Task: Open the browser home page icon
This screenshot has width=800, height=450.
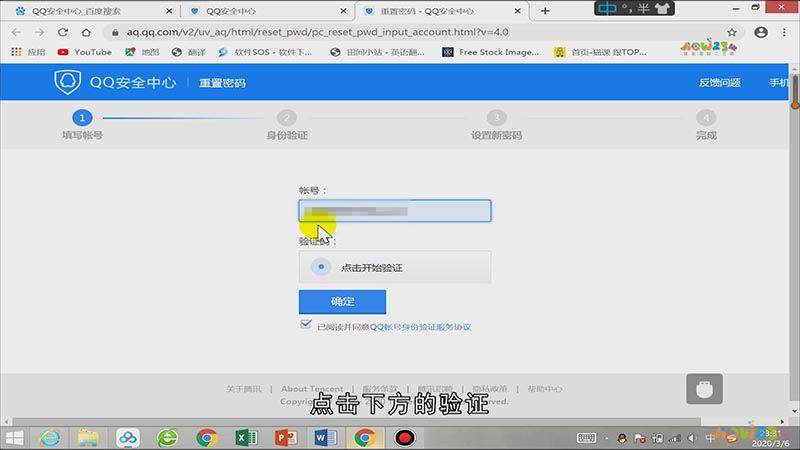Action: [86, 32]
